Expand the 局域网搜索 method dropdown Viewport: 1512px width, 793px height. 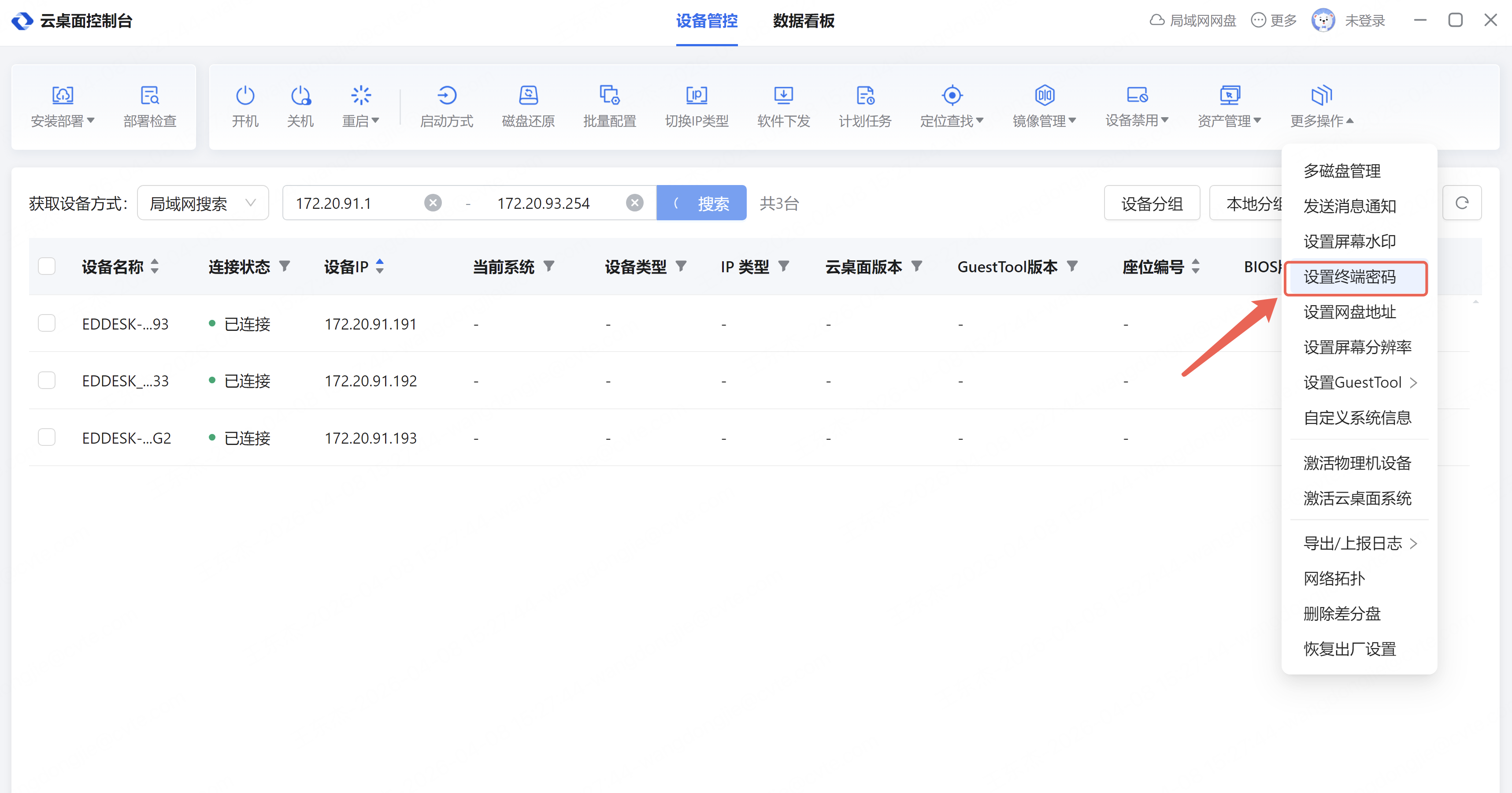pos(203,203)
